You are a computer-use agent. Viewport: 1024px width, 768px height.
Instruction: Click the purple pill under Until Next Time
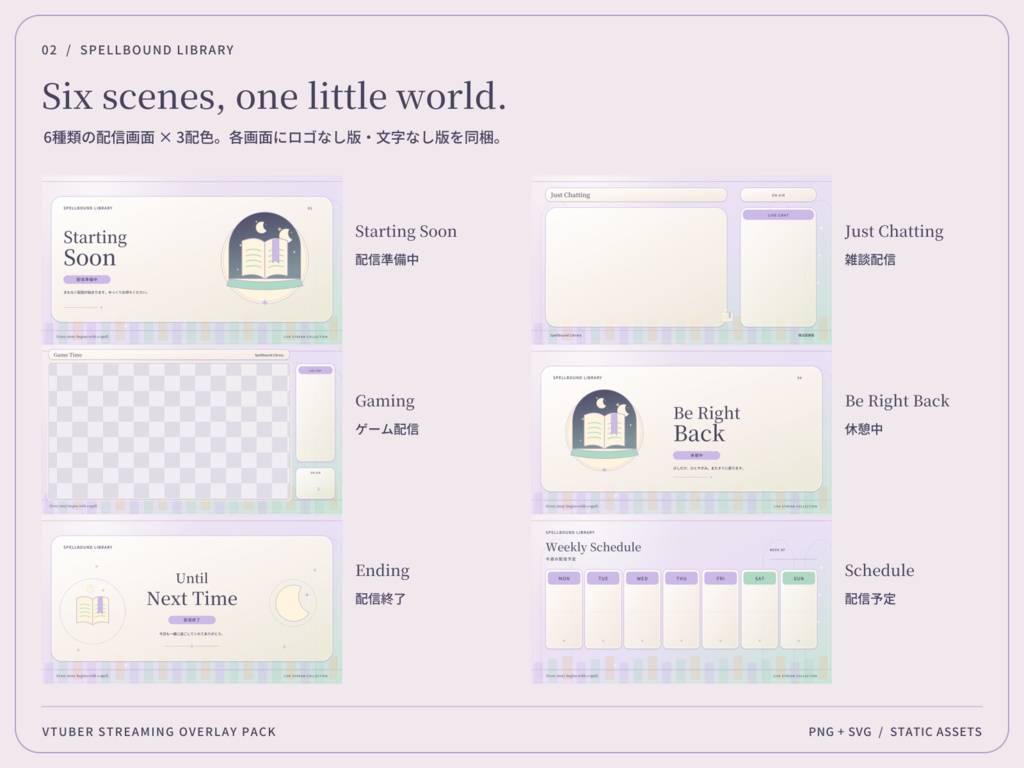pos(192,620)
